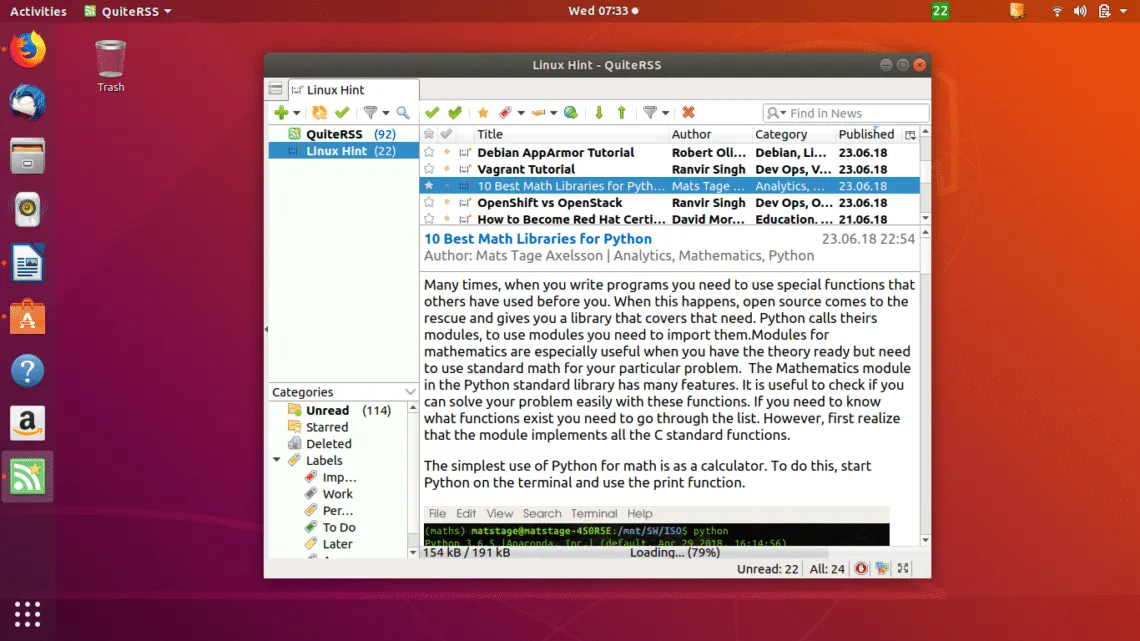Click Mark All News Read double-check icon

[x=455, y=113]
